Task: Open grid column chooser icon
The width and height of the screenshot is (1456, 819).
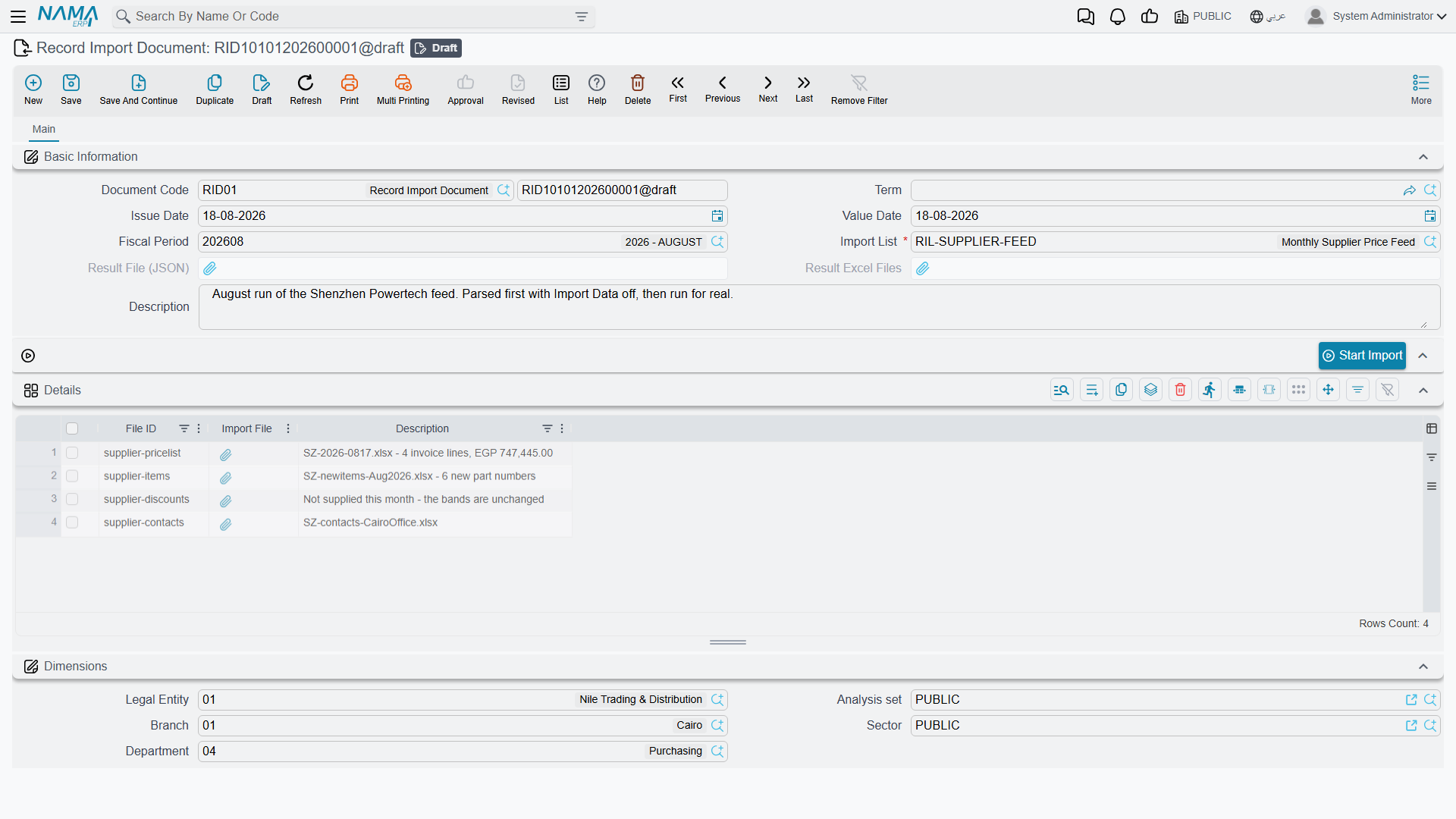Action: coord(1432,428)
